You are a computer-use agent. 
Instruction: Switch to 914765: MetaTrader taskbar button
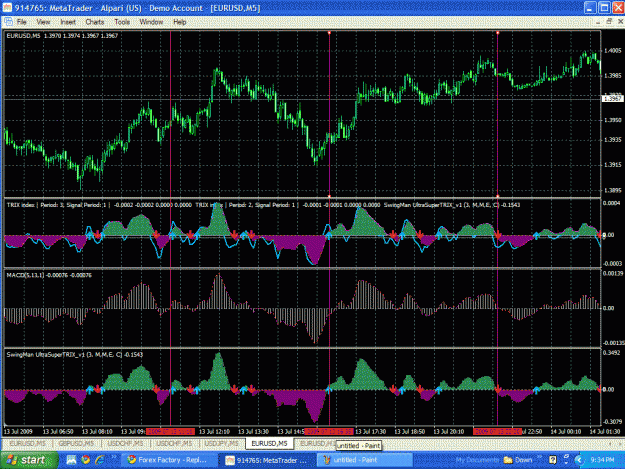[266, 460]
